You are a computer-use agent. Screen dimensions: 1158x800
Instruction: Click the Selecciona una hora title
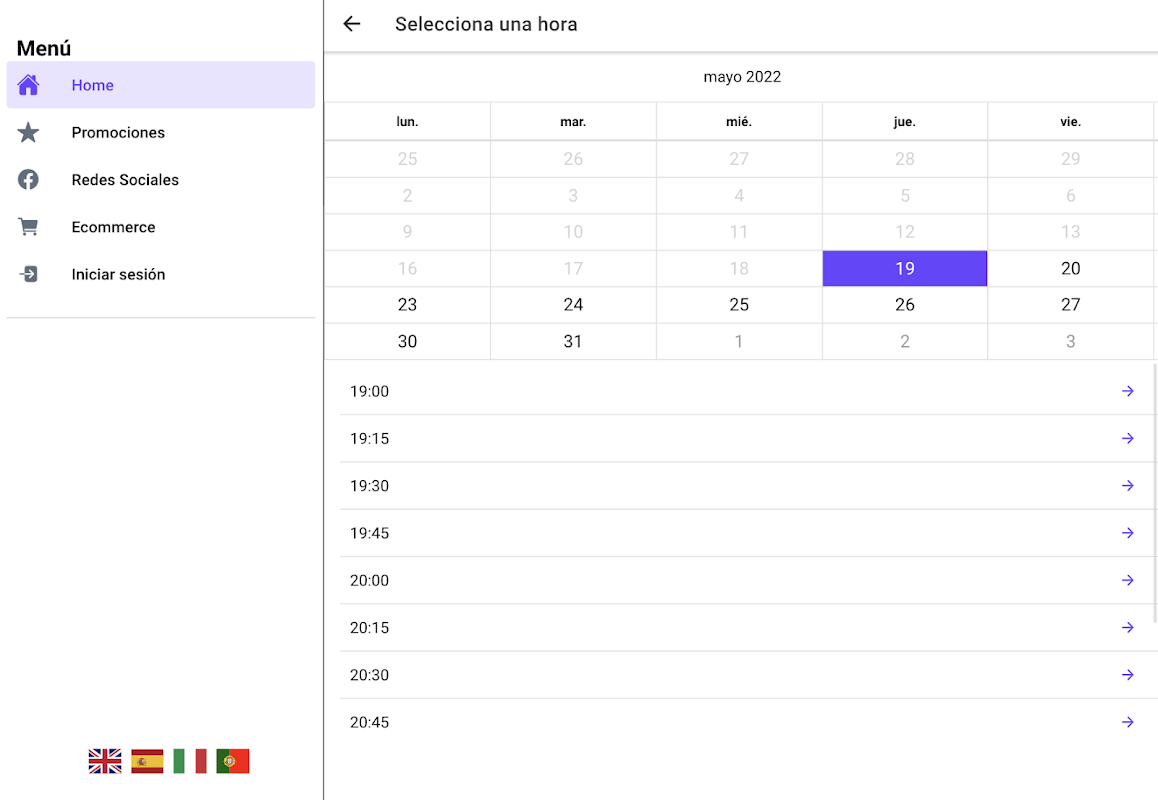(x=486, y=24)
